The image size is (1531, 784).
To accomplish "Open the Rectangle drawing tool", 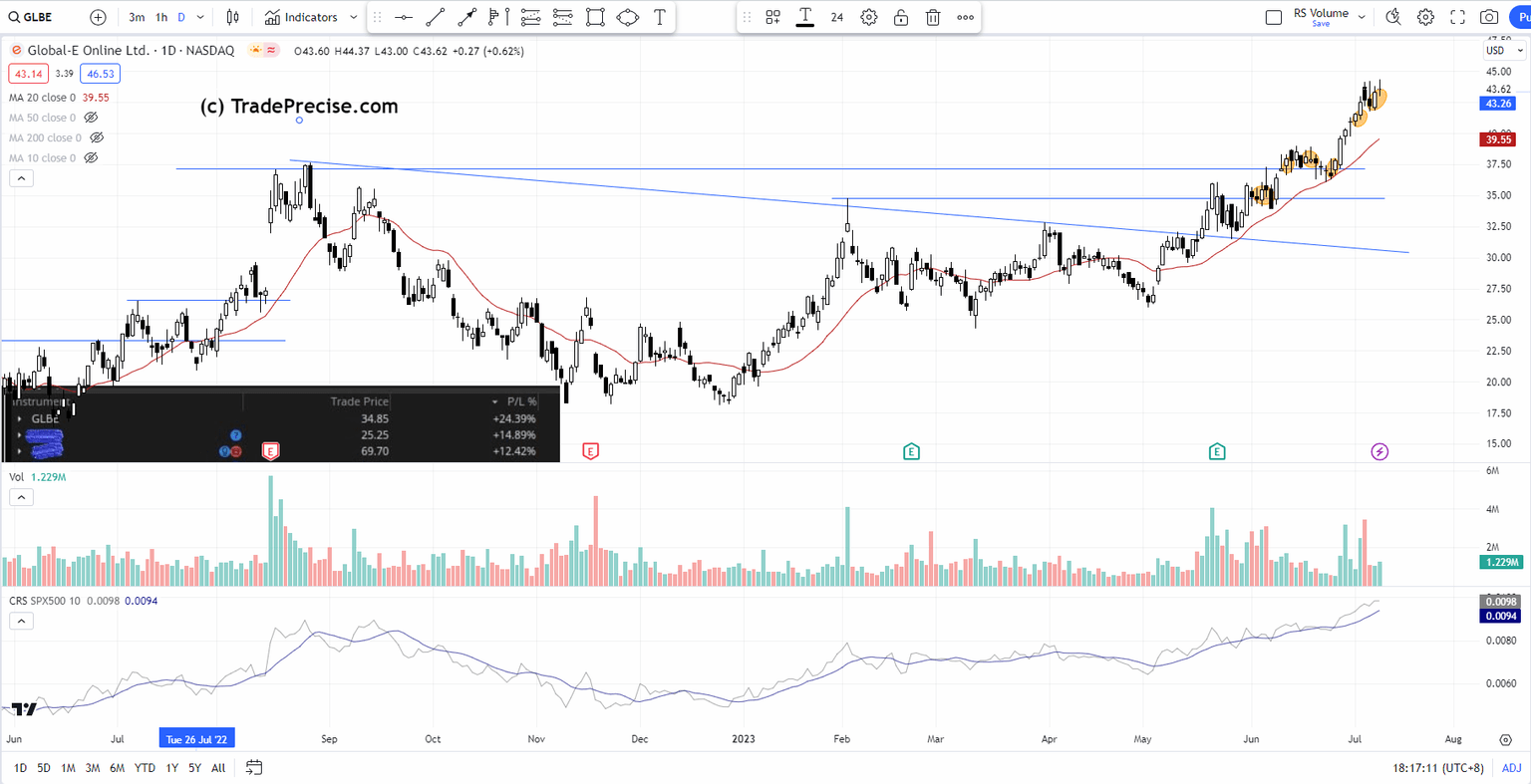I will 595,17.
